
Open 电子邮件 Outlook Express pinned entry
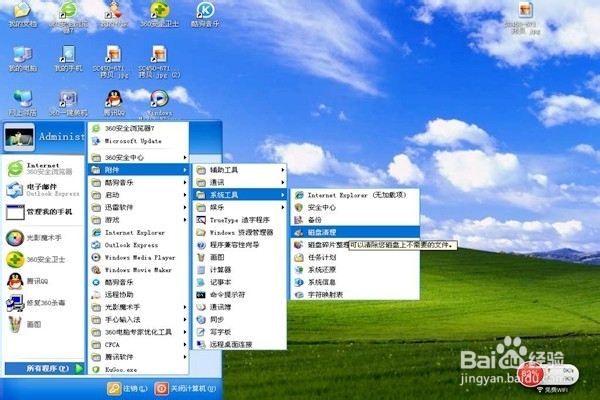[x=44, y=190]
